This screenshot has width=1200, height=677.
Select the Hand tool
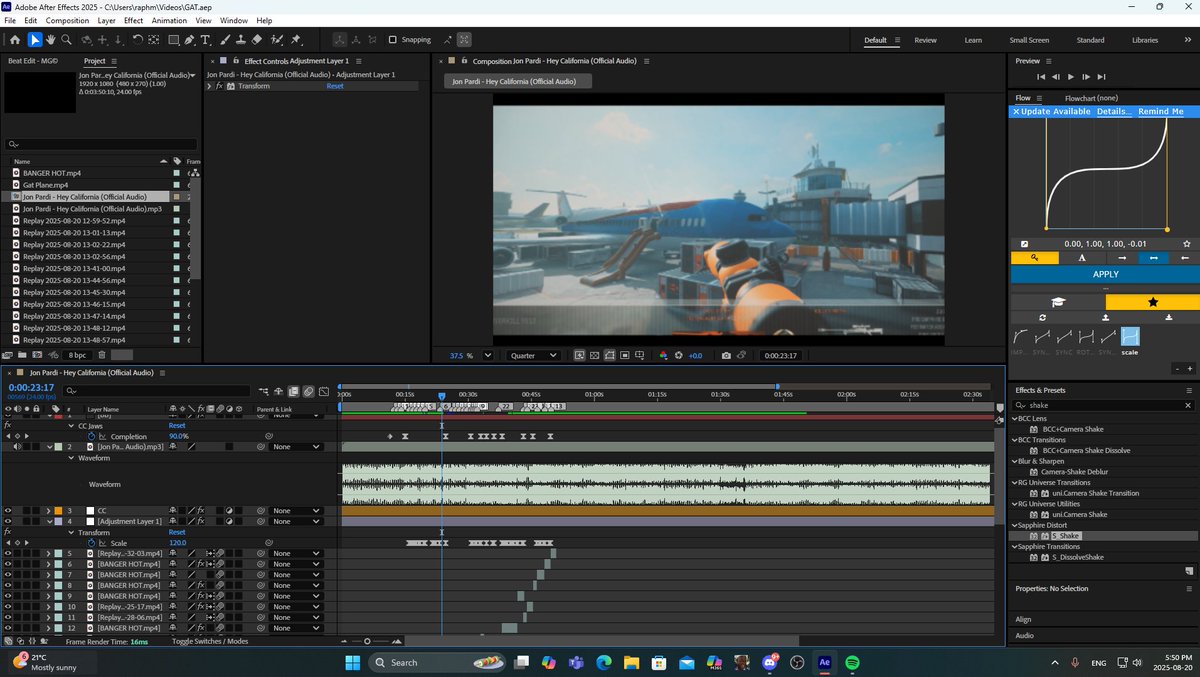(50, 40)
